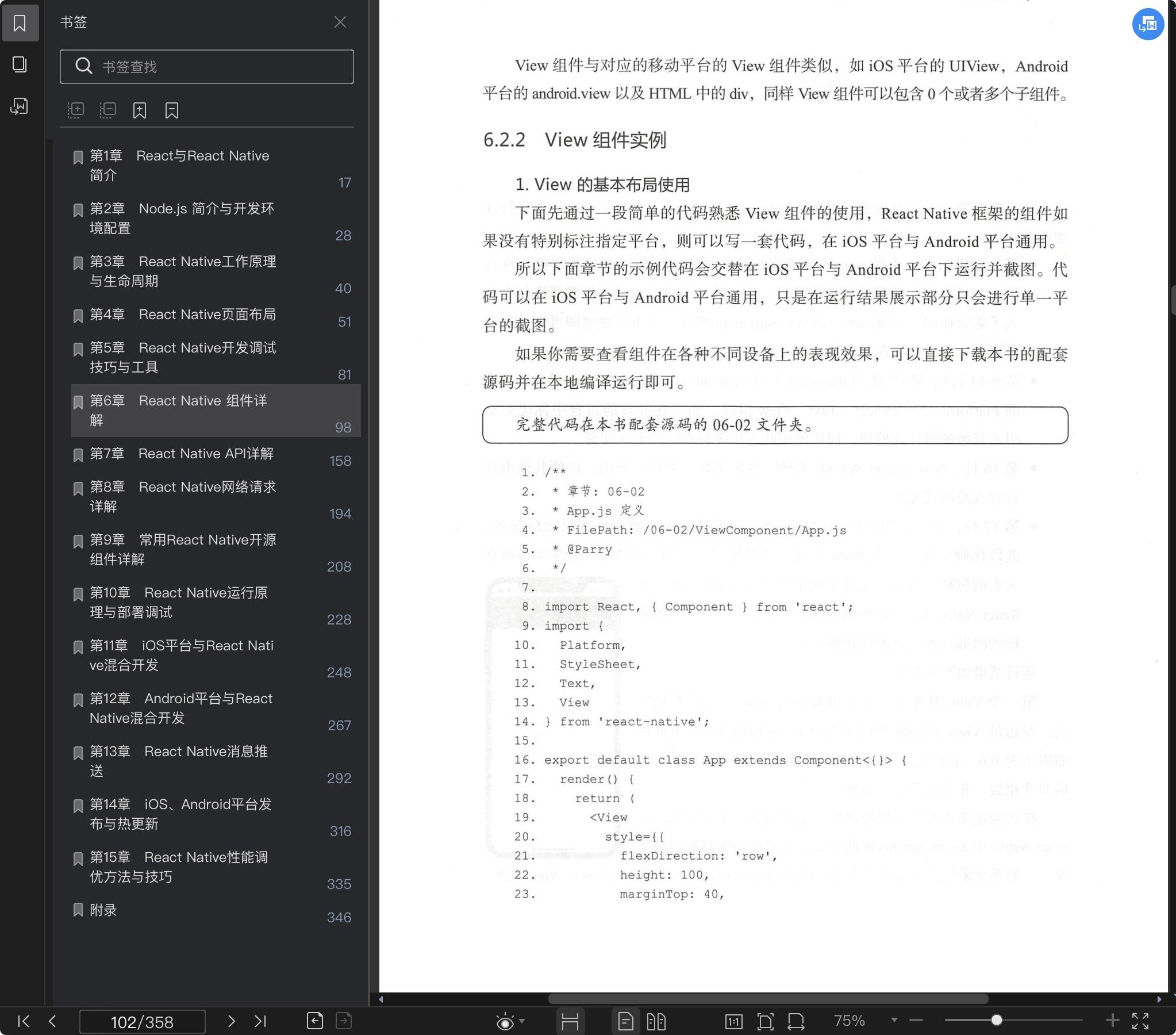The height and width of the screenshot is (1035, 1176).
Task: Open the bookmarks panel icon in left sidebar
Action: (x=20, y=23)
